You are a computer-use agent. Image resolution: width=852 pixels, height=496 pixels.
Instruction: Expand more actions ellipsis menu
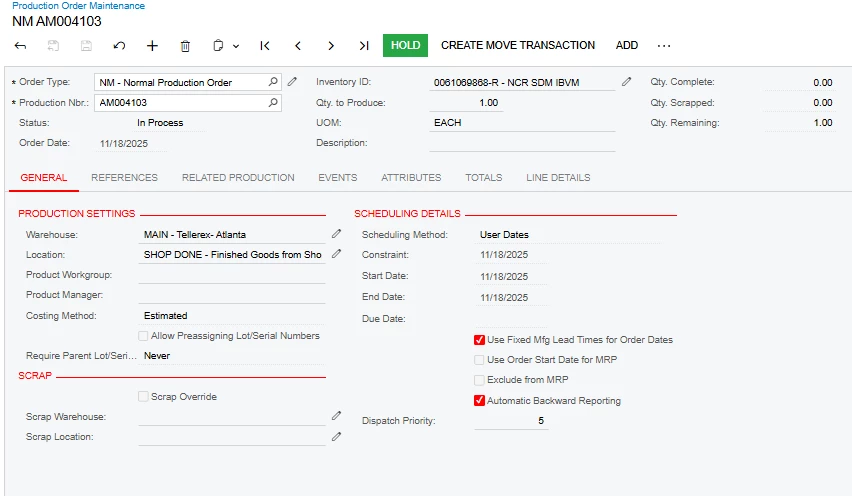pyautogui.click(x=664, y=46)
